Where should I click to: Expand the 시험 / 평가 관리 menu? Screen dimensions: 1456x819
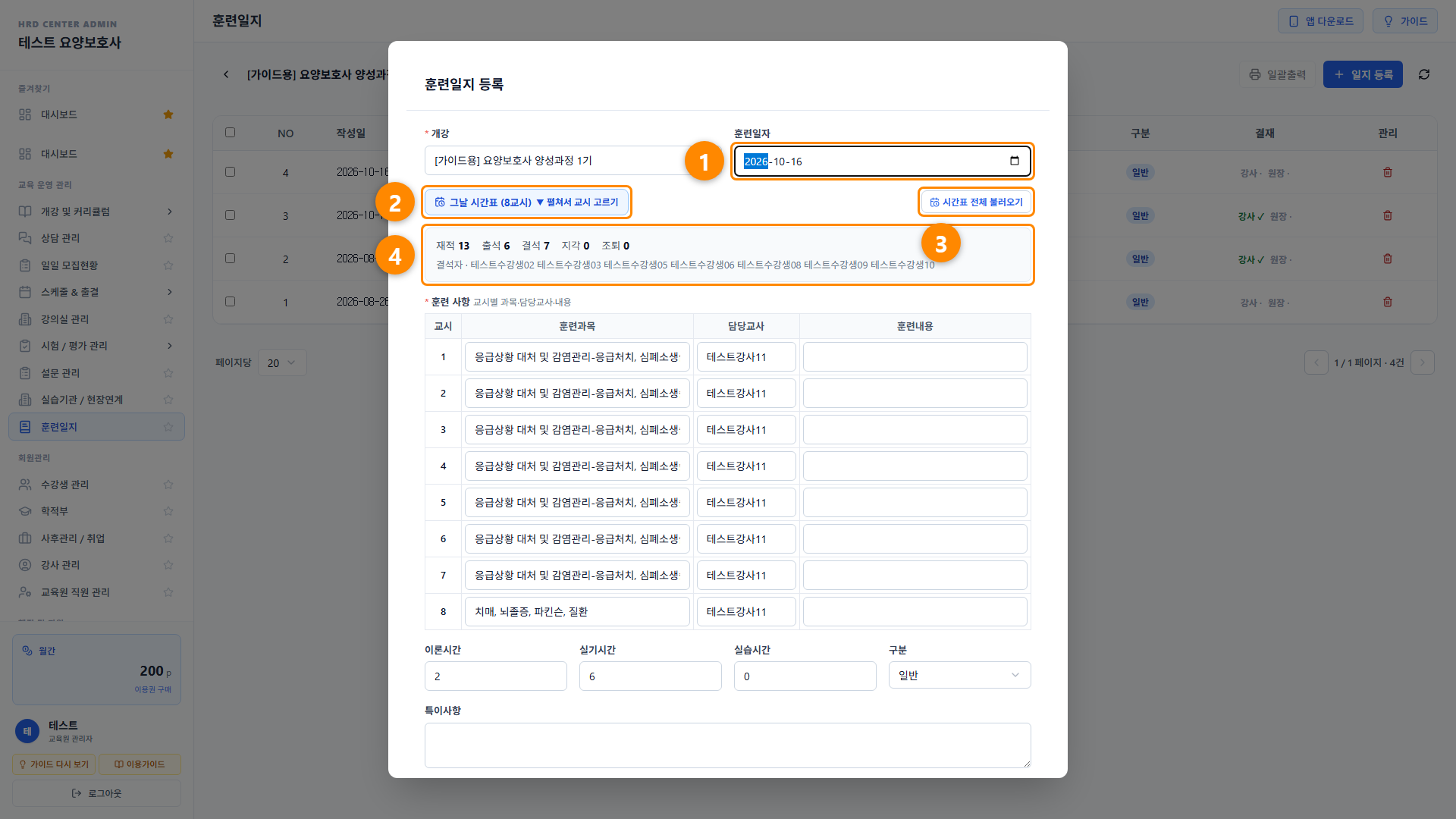click(96, 346)
